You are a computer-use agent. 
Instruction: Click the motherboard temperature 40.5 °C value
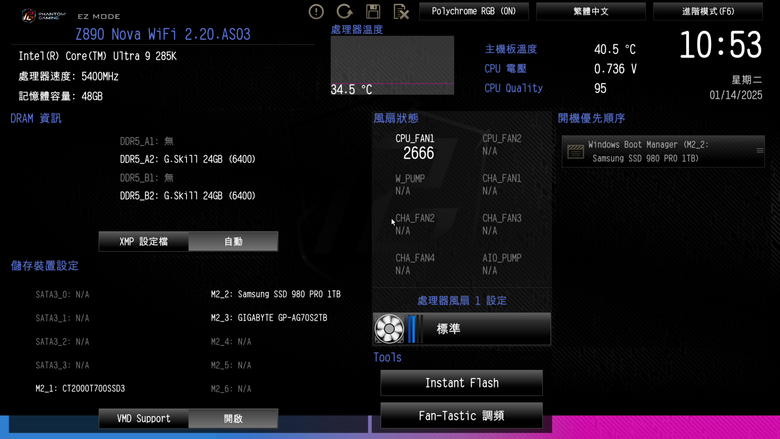click(x=615, y=49)
